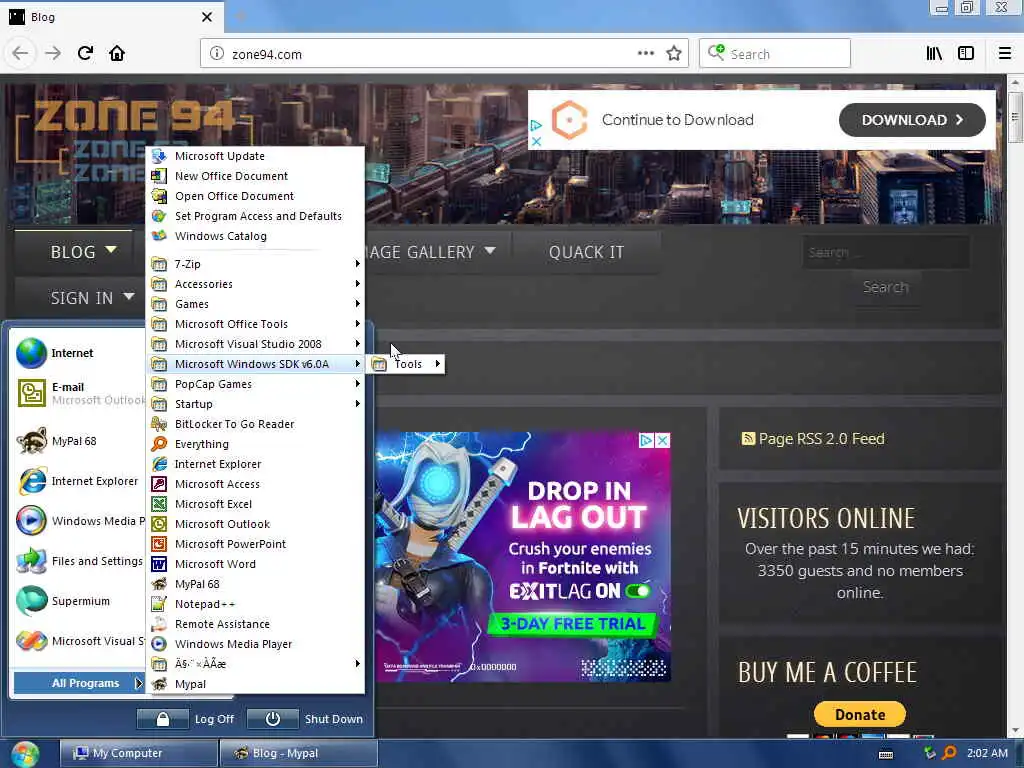Expand the Startup folder
The width and height of the screenshot is (1024, 768).
pyautogui.click(x=255, y=404)
